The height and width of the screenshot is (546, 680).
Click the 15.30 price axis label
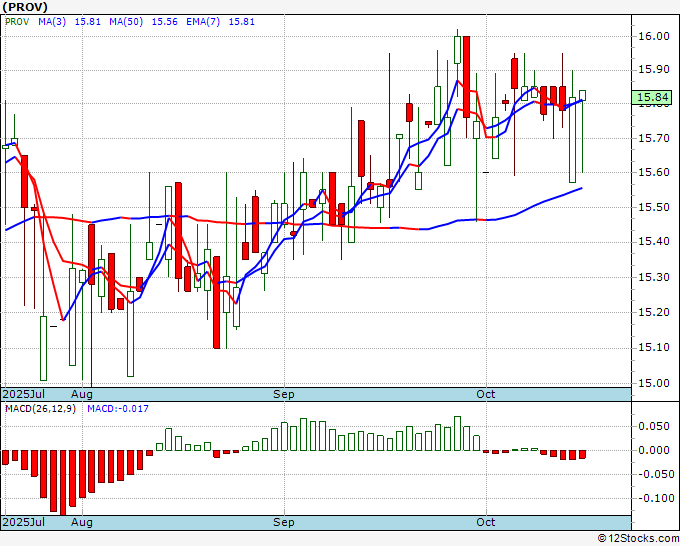654,277
